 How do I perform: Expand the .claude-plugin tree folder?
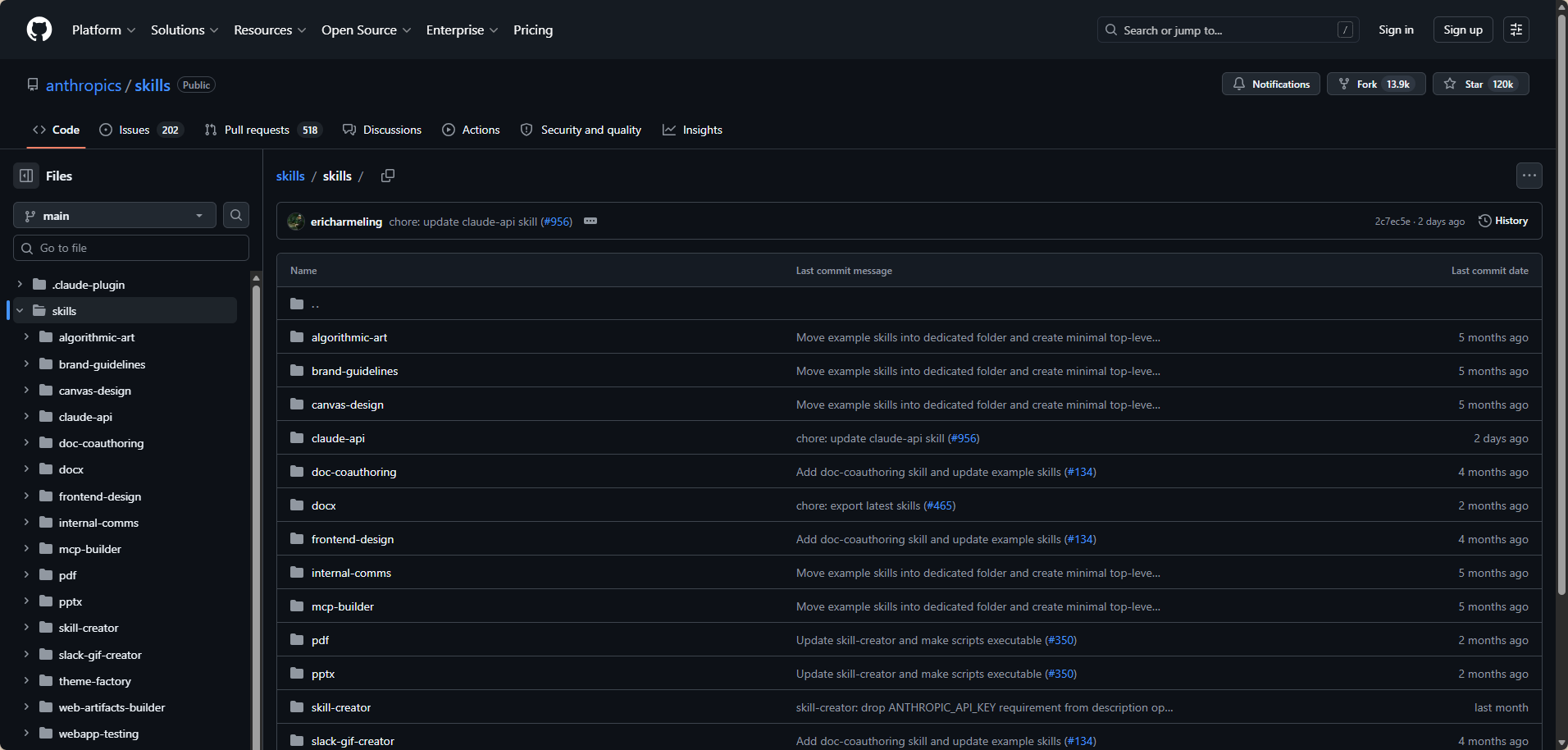[20, 285]
